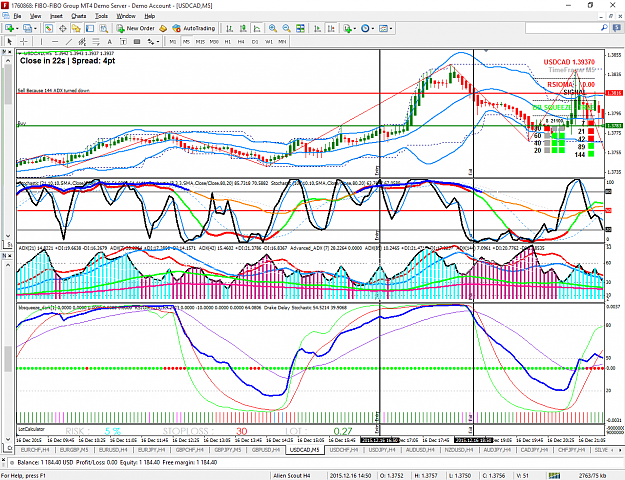Open the View menu
The width and height of the screenshot is (625, 480).
[x=35, y=16]
